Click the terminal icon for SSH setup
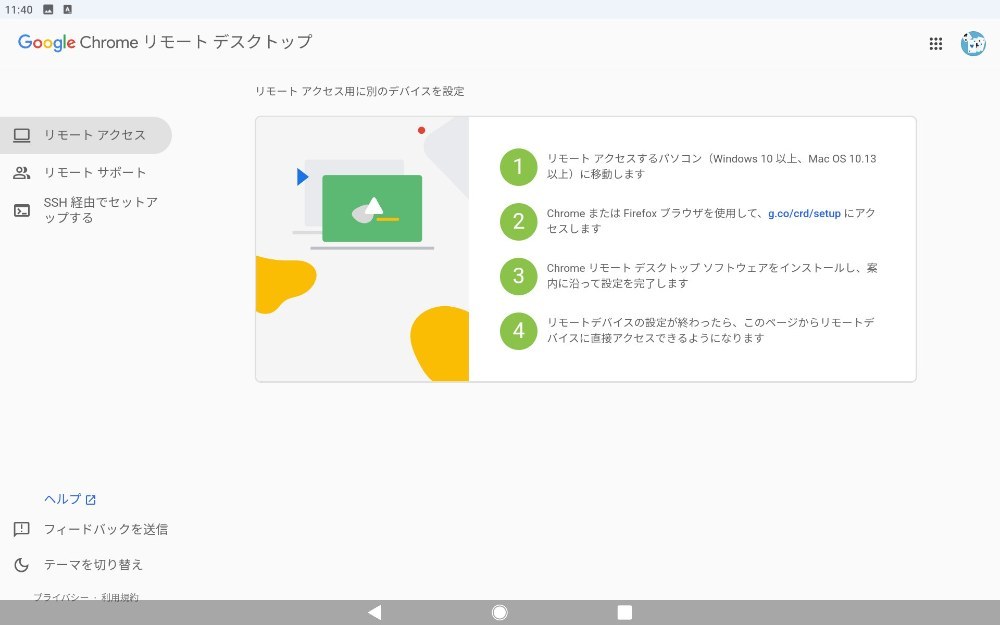Viewport: 1000px width, 625px height. (x=22, y=210)
